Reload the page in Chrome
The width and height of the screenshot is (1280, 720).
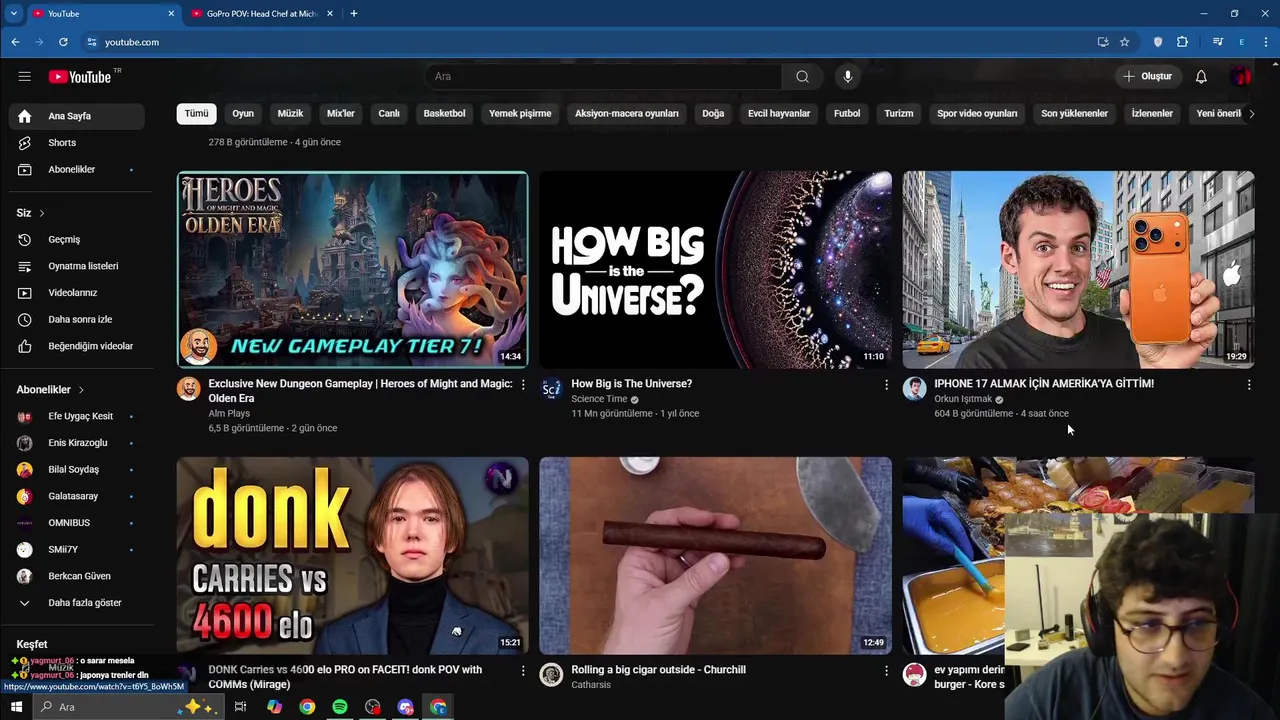63,42
